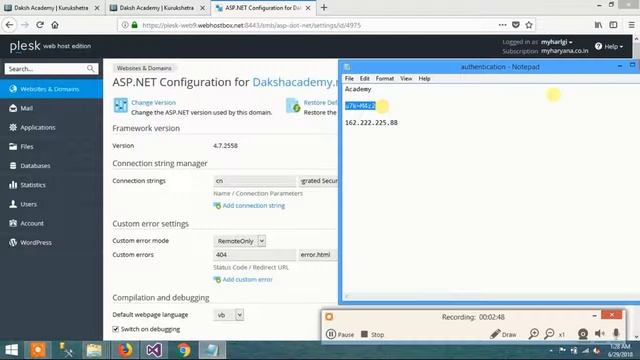
Task: Zoom in with recorder magnifier plus
Action: [x=533, y=334]
